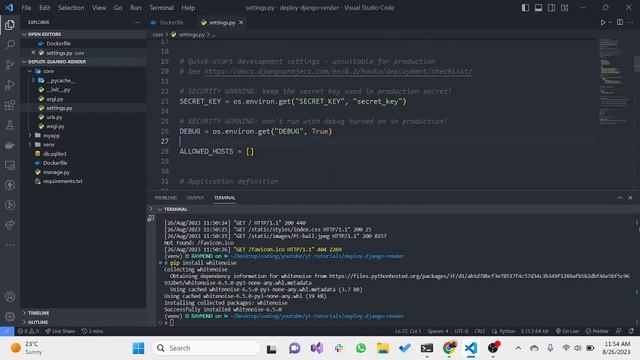Close the terminal panel

(x=630, y=198)
